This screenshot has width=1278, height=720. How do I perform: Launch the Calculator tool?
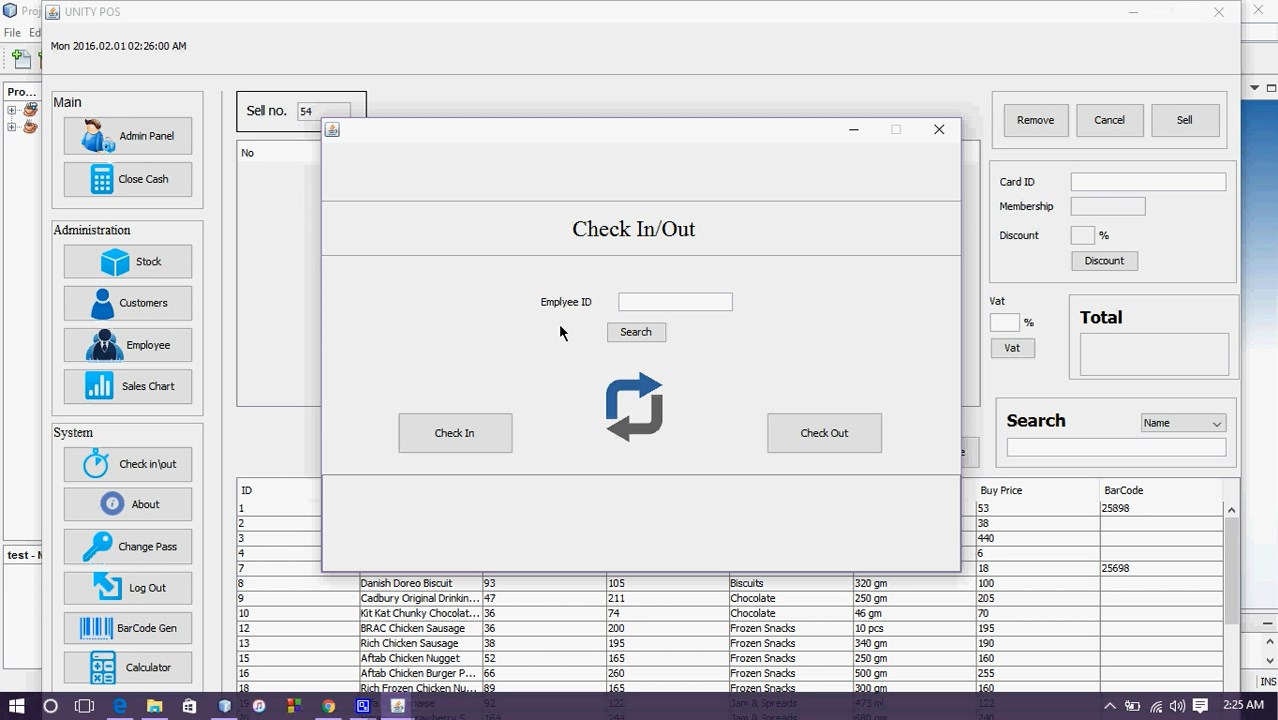click(127, 667)
